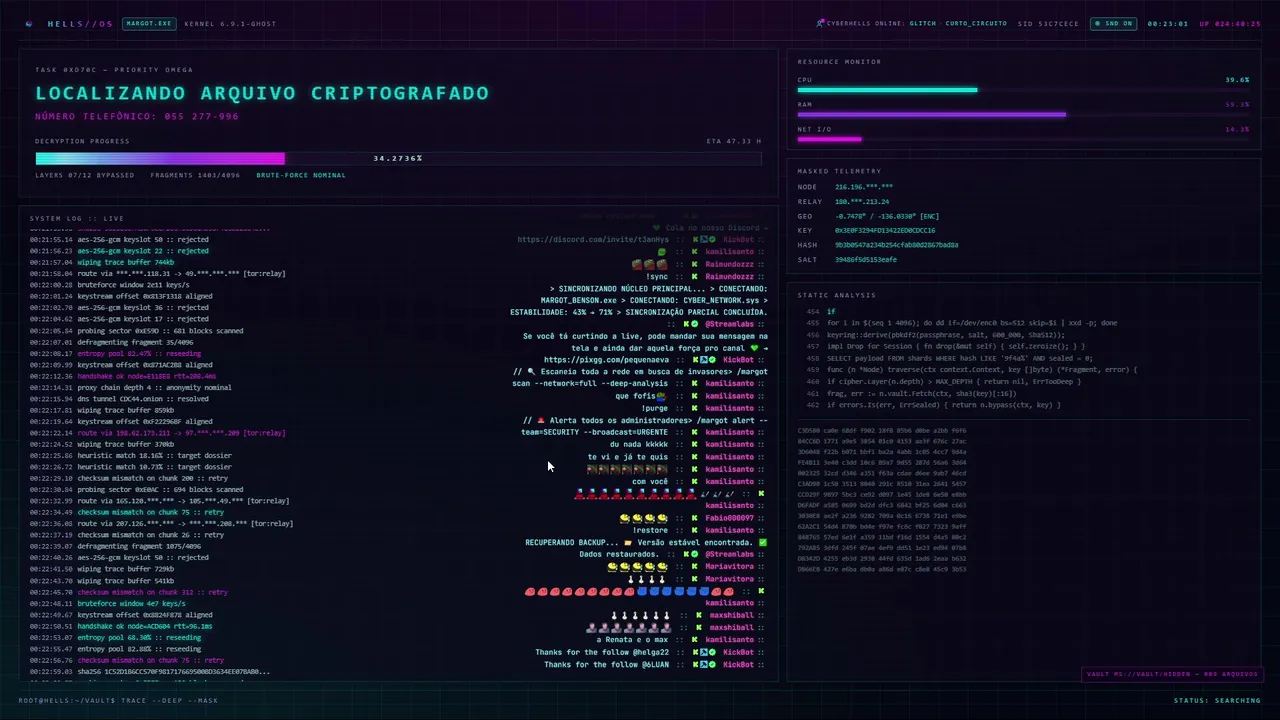Click the RAM usage bar
This screenshot has height=720, width=1280.
1023,114
